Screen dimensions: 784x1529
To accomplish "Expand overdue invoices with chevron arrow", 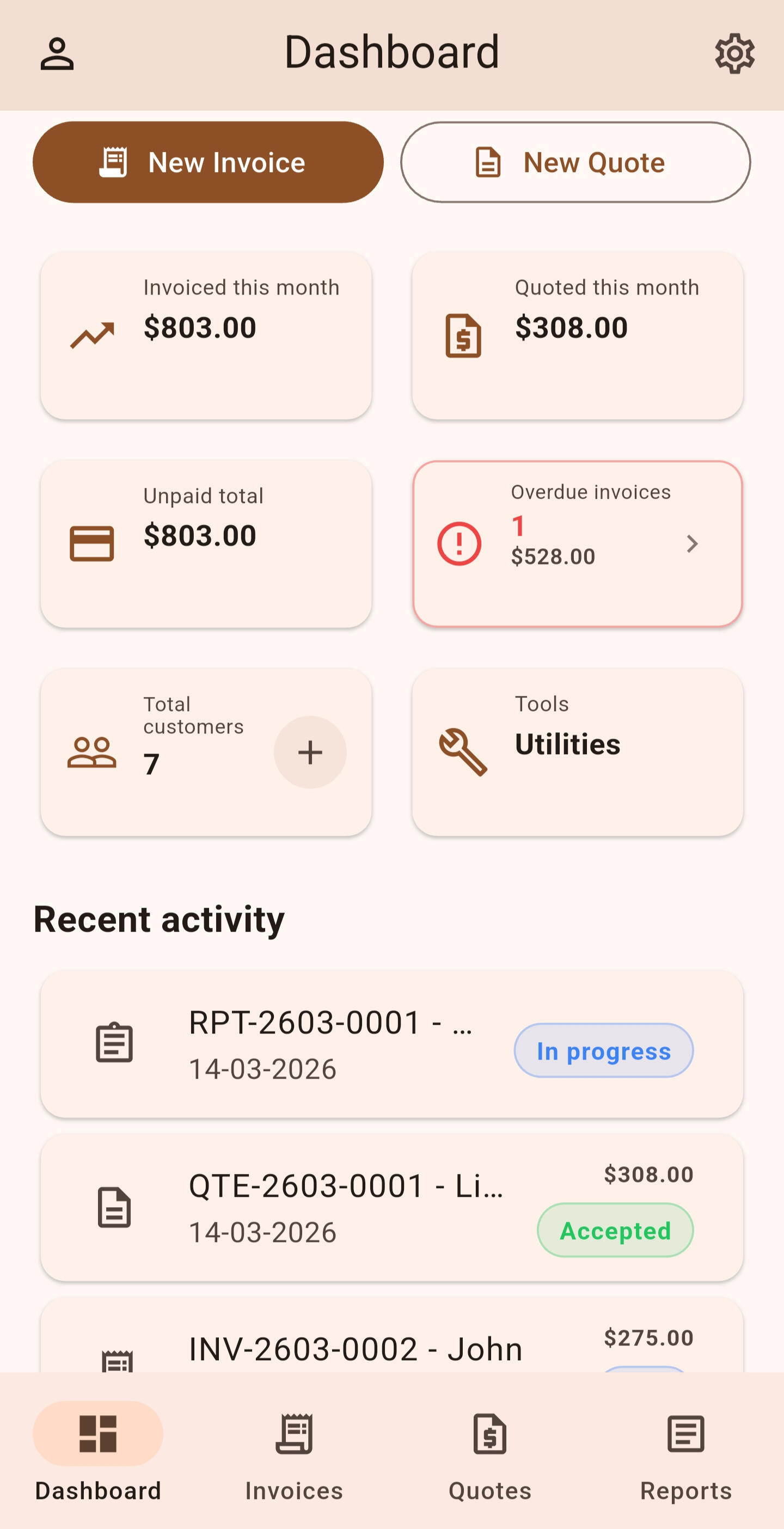I will pos(692,543).
